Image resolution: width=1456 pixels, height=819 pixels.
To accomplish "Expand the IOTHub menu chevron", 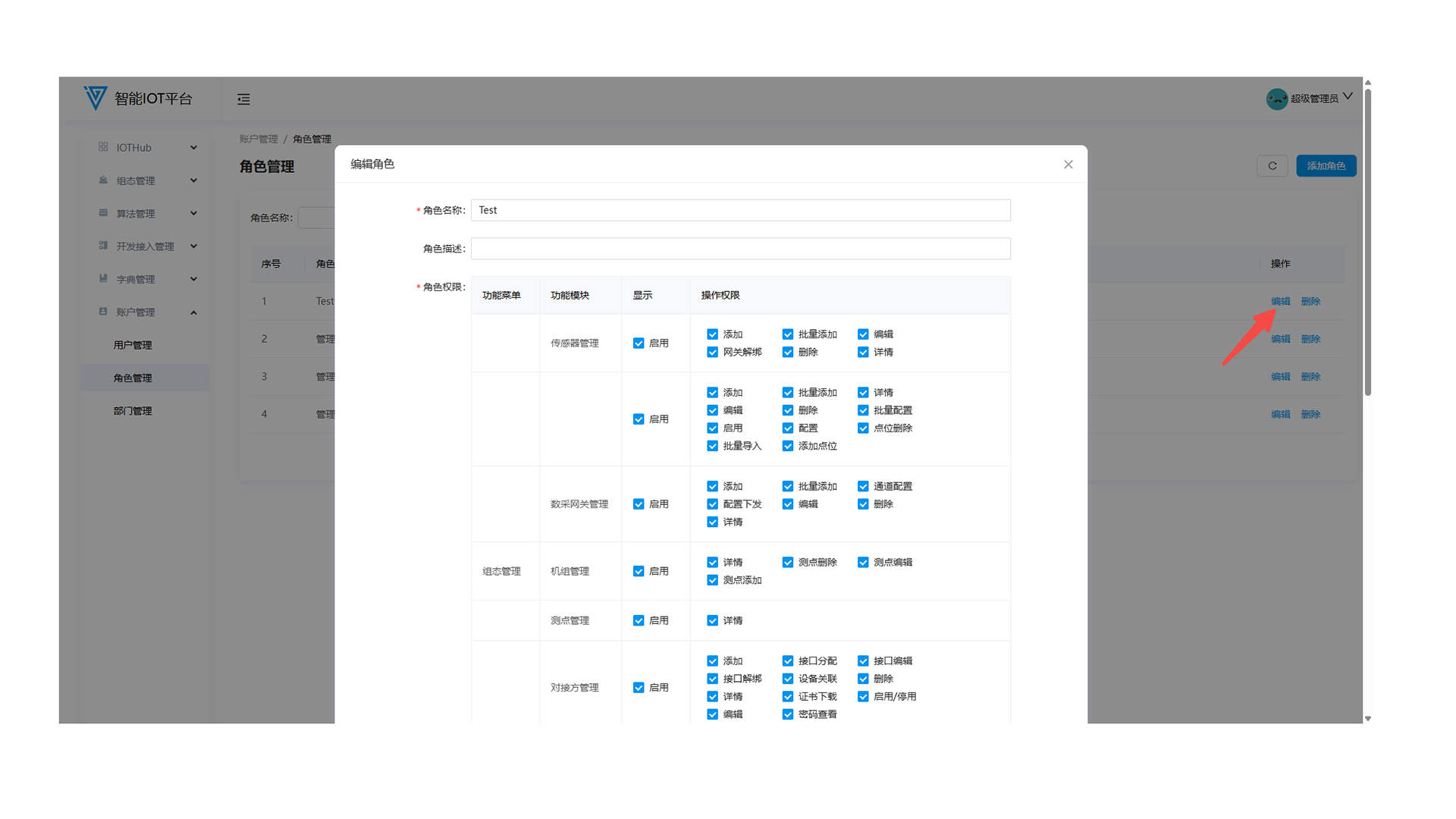I will click(x=193, y=148).
